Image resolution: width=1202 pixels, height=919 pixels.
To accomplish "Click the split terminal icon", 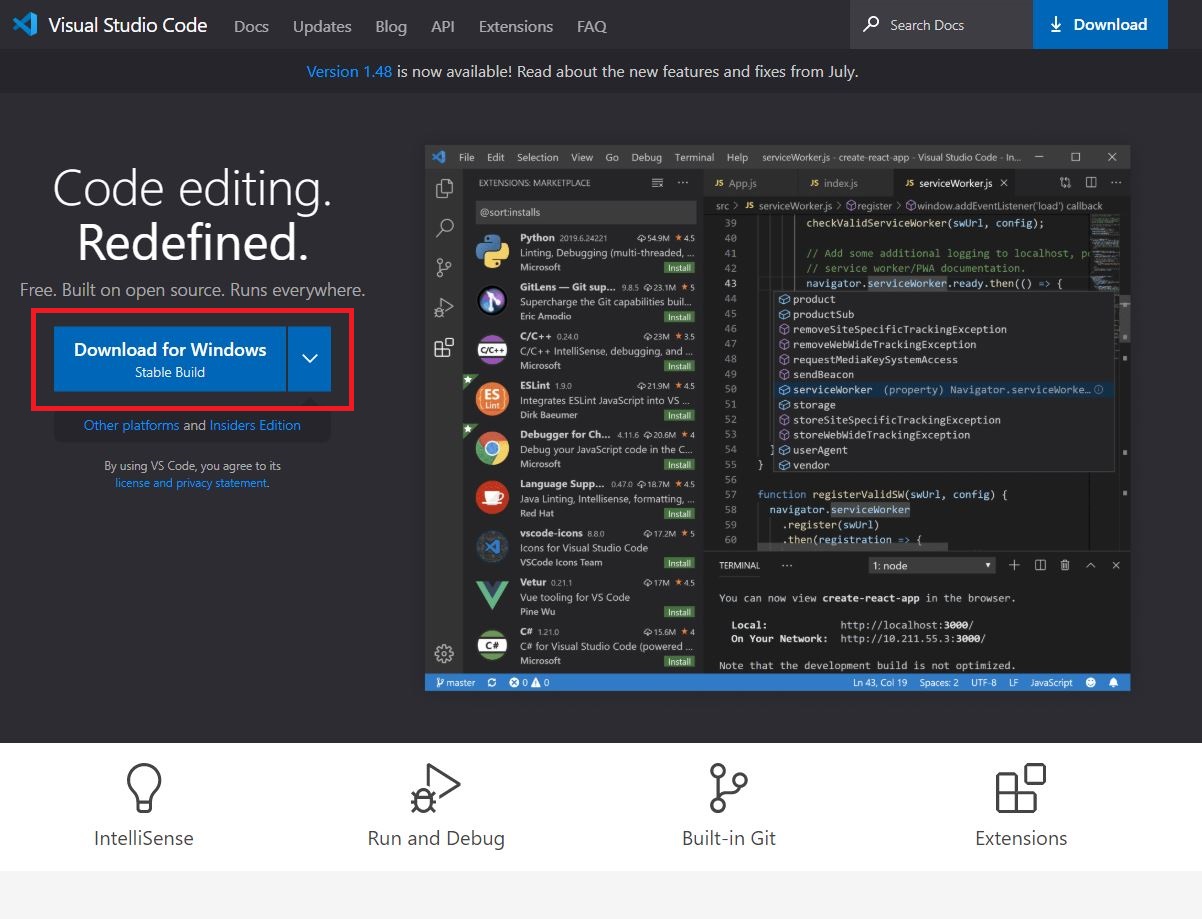I will (1040, 565).
